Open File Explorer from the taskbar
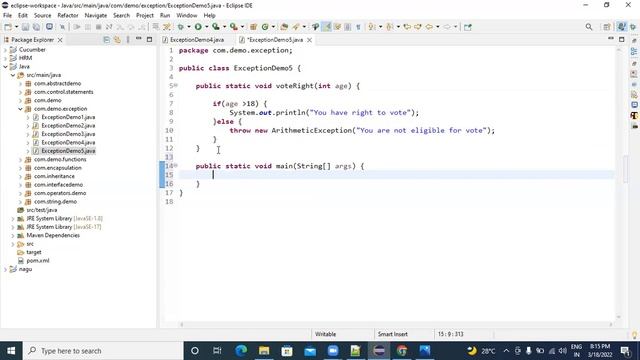 (x=264, y=351)
